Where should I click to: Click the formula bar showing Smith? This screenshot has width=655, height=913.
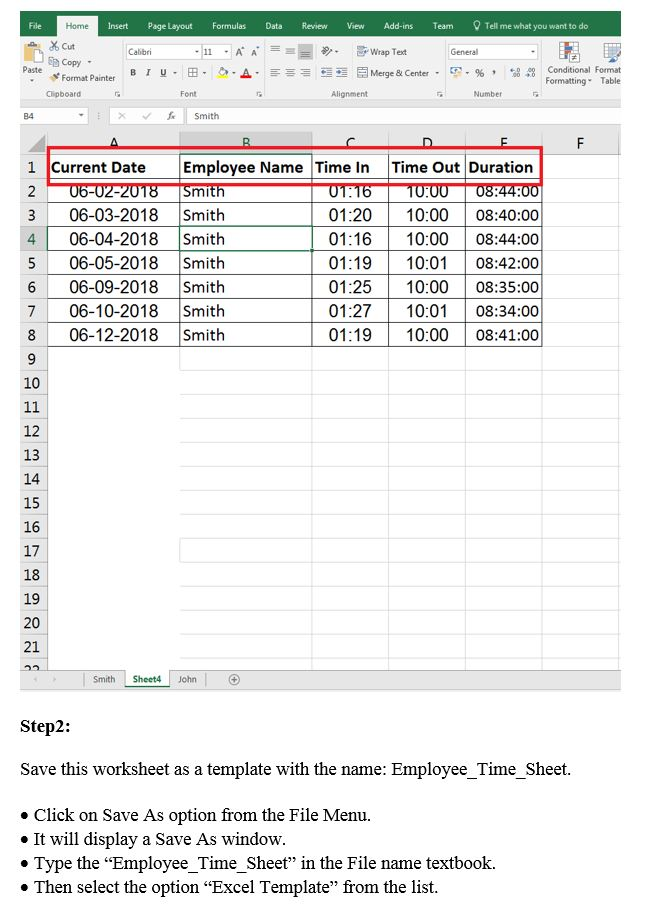click(403, 116)
